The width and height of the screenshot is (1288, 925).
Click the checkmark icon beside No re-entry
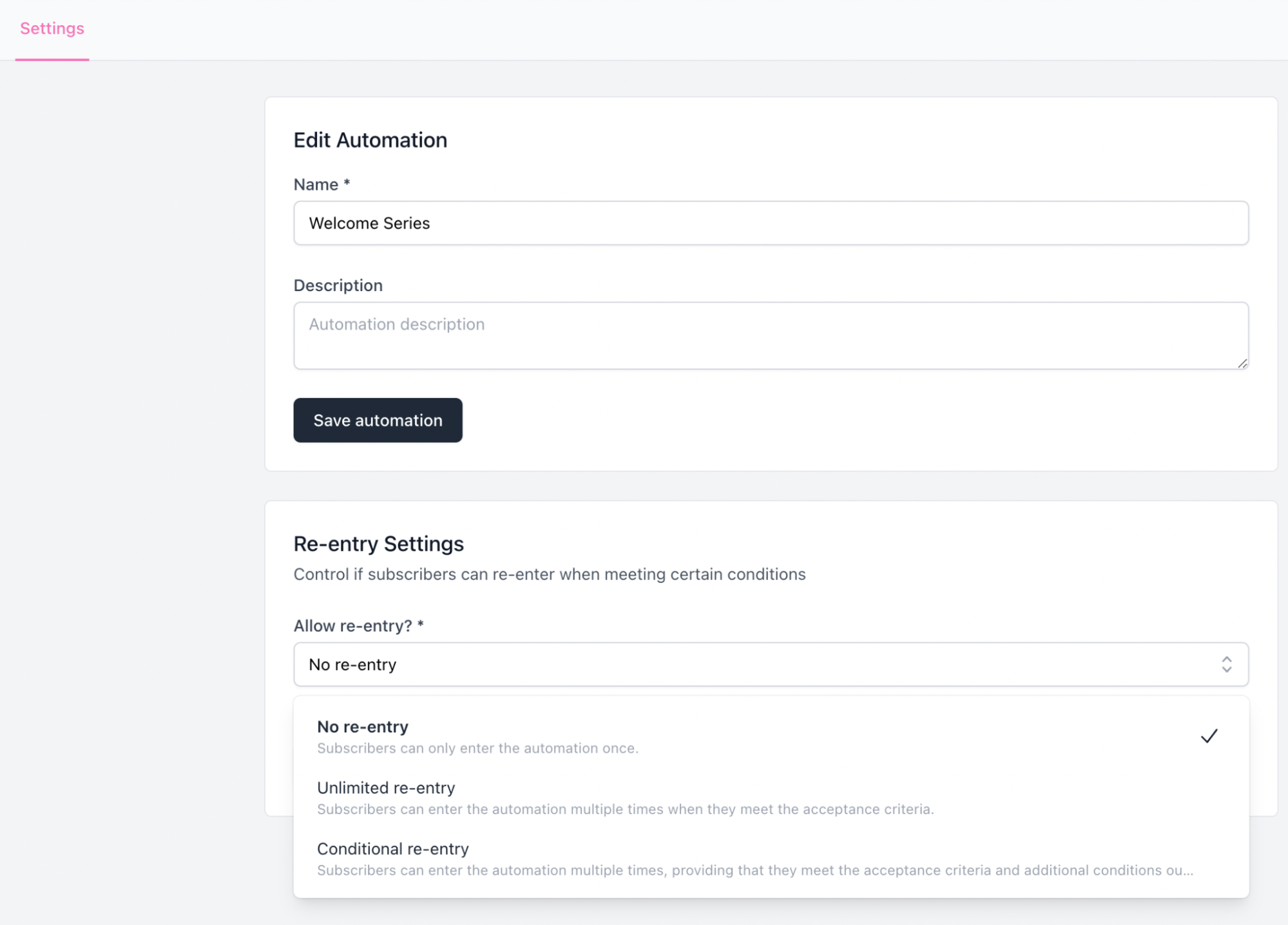[x=1209, y=736]
